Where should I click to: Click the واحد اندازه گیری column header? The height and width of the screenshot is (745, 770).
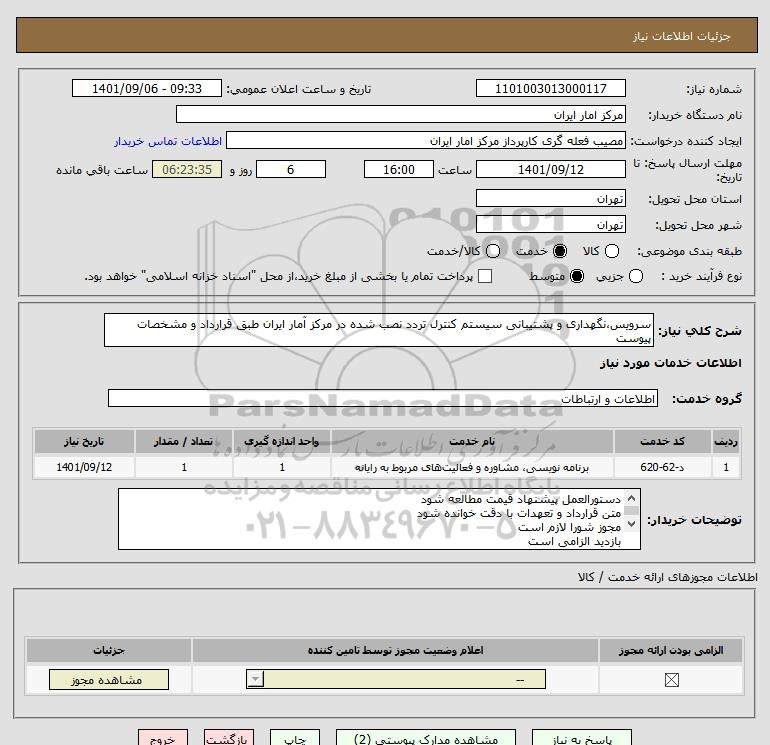(x=282, y=441)
